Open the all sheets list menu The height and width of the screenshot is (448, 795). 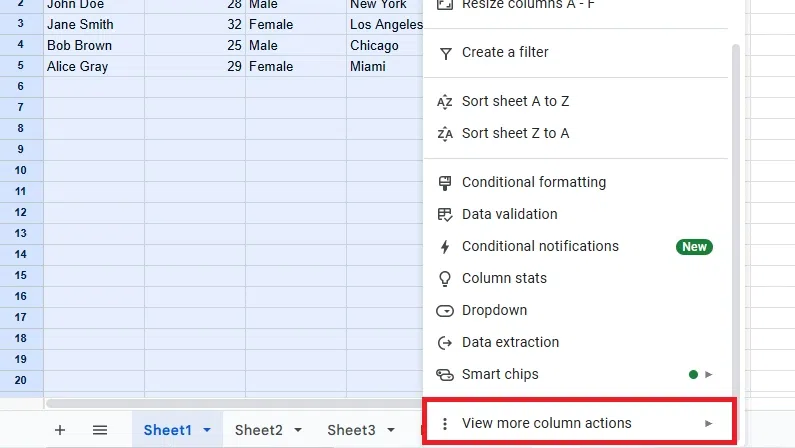coord(100,430)
